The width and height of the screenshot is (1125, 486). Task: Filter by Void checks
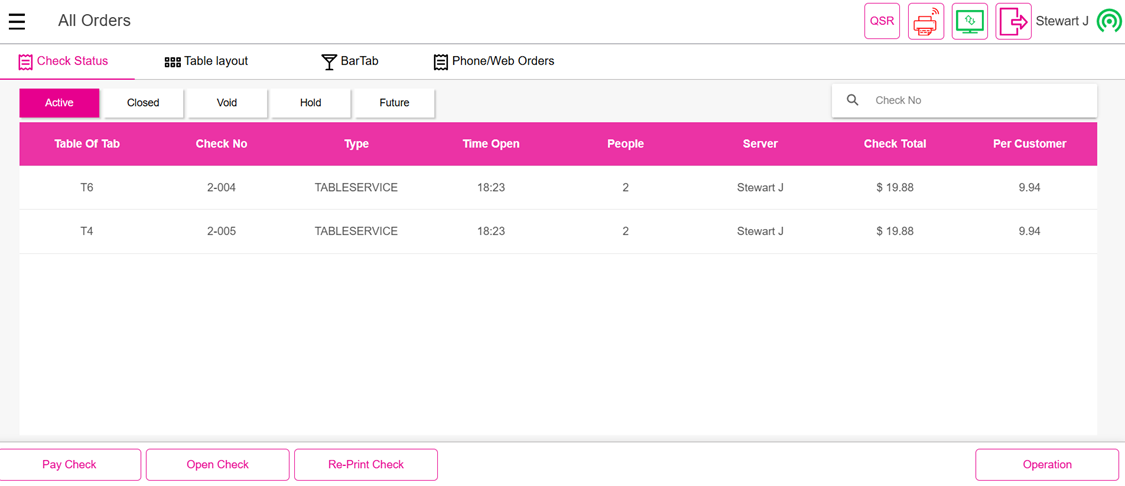pos(227,103)
